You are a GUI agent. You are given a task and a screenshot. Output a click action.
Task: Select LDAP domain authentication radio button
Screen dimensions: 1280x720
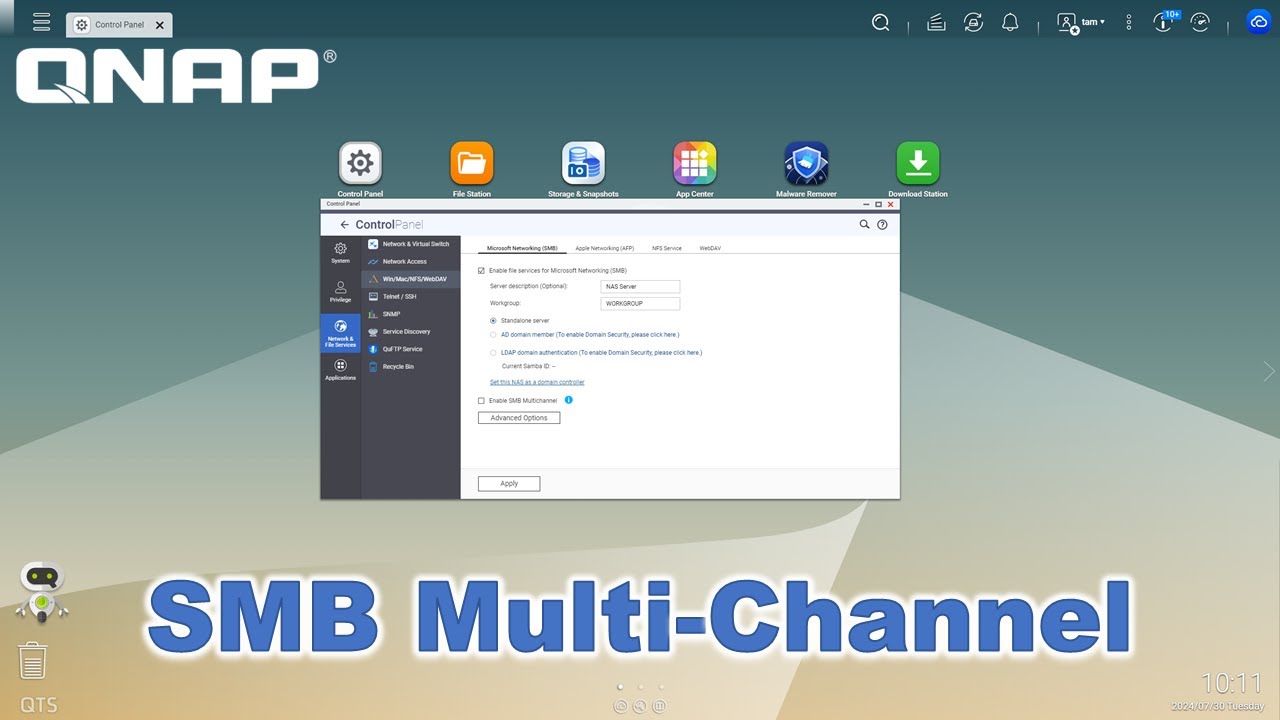click(x=493, y=353)
